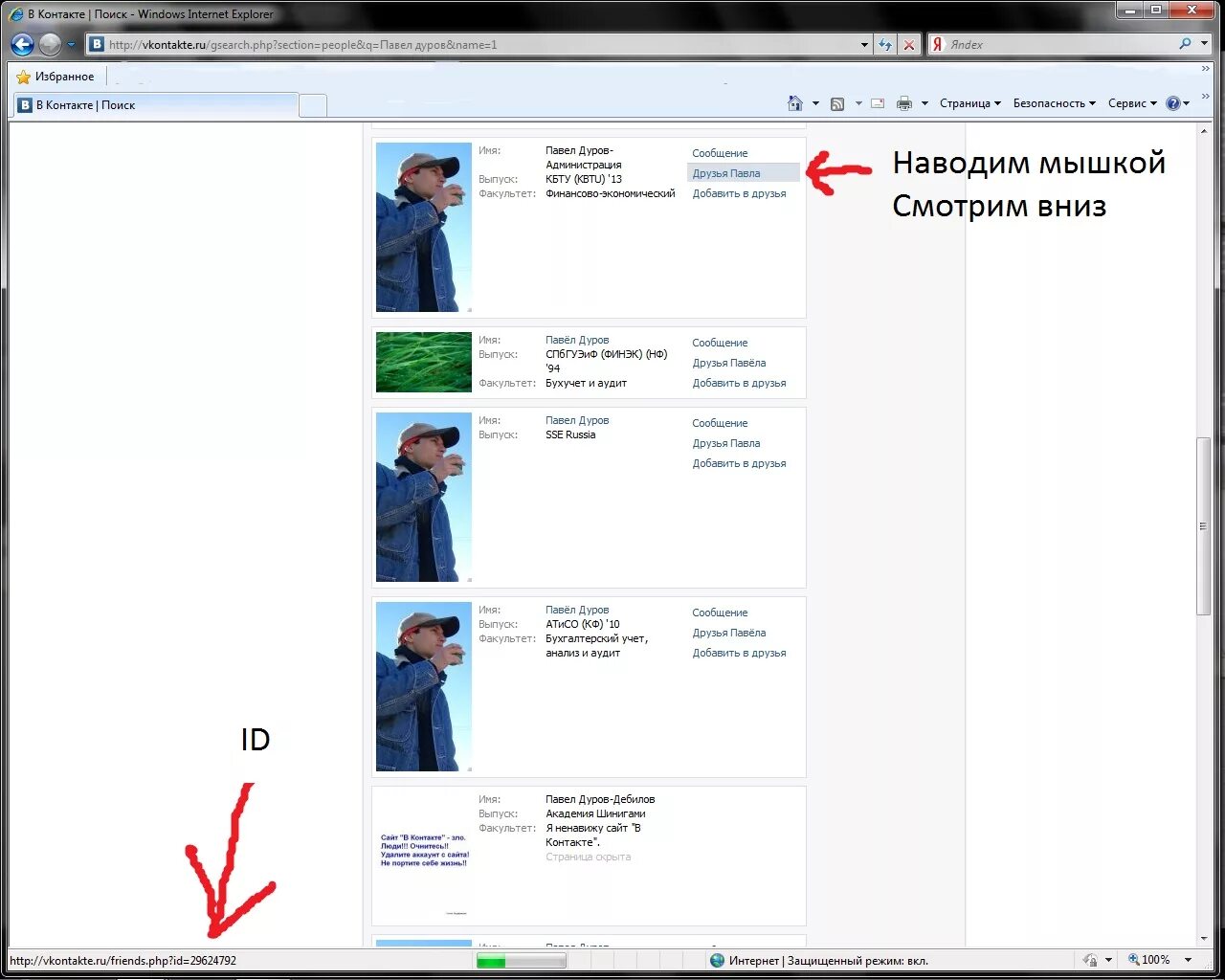
Task: Click Добавить в друзья in СПбГУЭиФ row
Action: 739,383
